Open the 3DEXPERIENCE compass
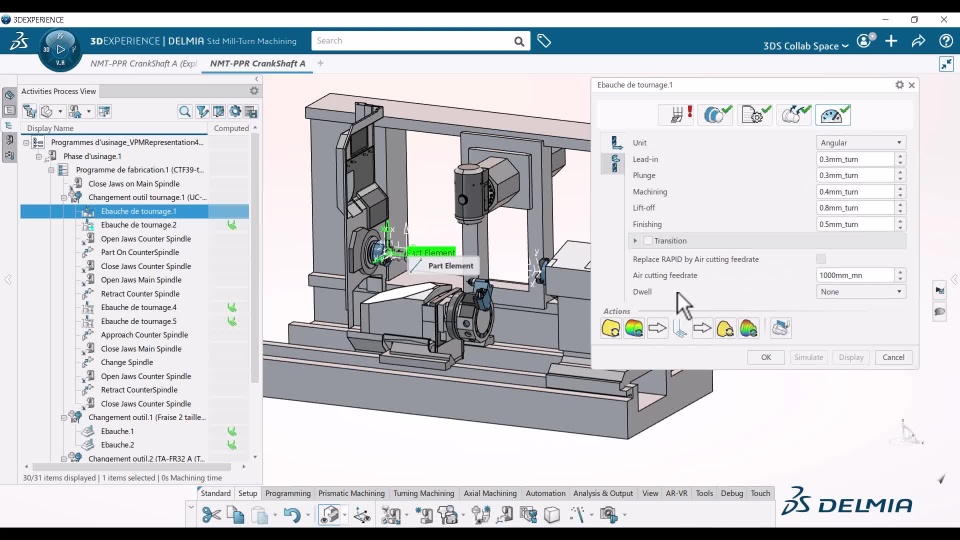The height and width of the screenshot is (540, 960). click(x=60, y=48)
